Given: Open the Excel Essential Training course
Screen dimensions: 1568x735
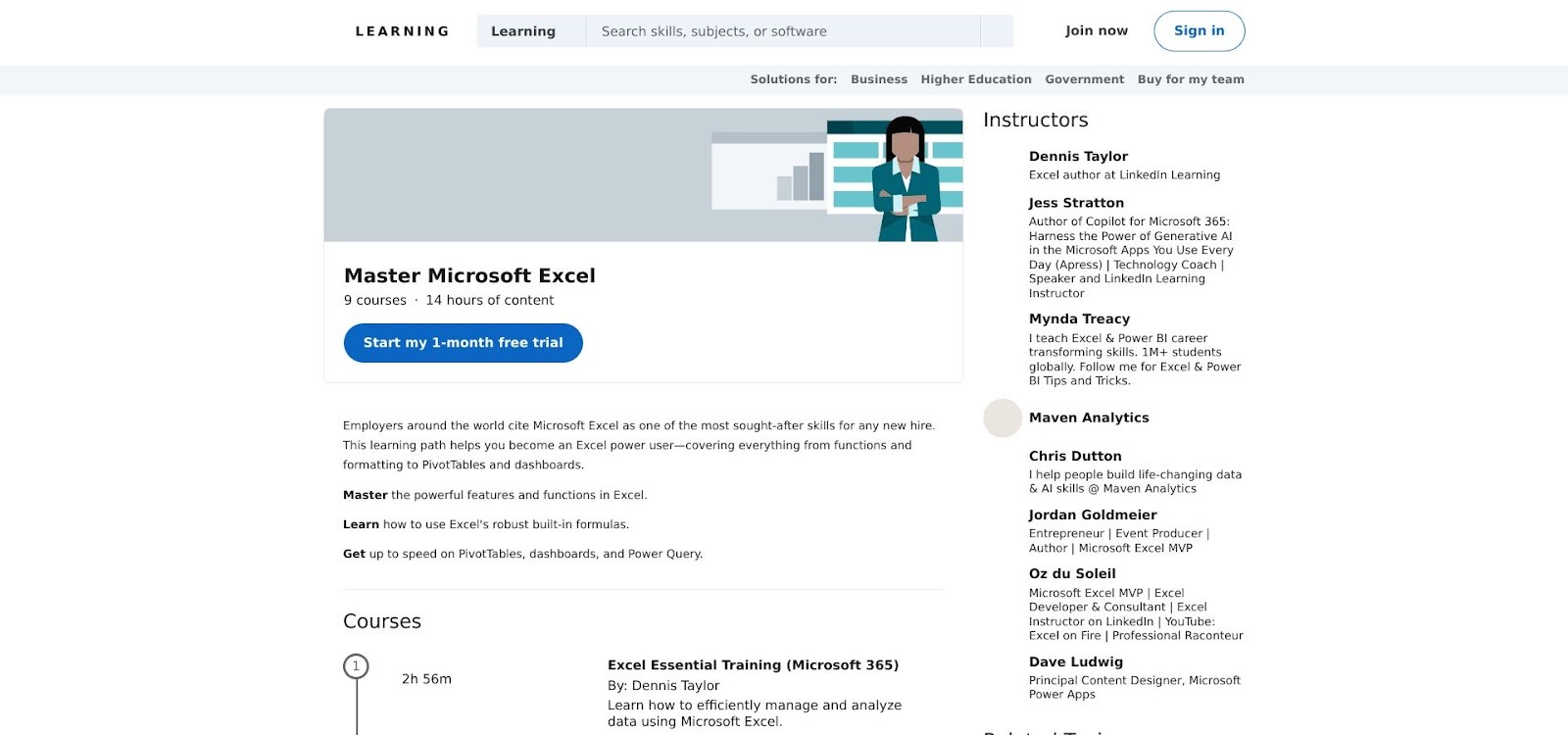Looking at the screenshot, I should coord(753,665).
